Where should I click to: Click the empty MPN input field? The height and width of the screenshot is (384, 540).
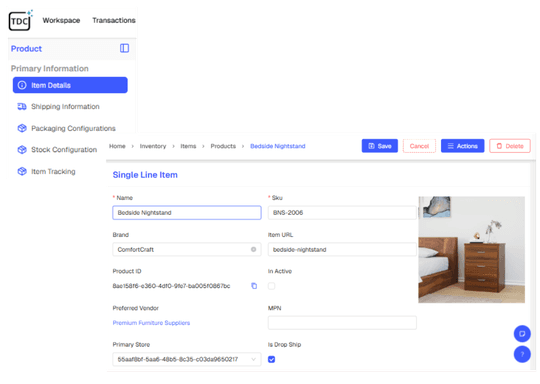(x=342, y=323)
